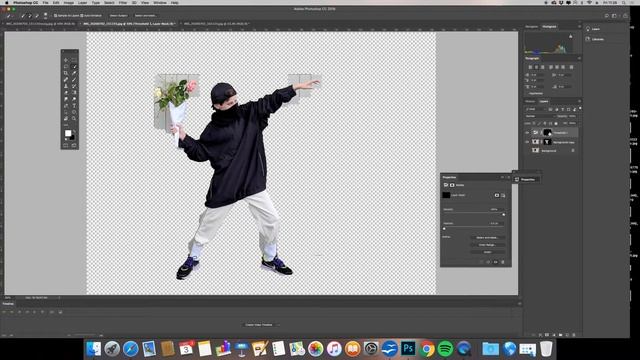Viewport: 640px width, 360px height.
Task: Open the Select menu
Action: tap(109, 2)
